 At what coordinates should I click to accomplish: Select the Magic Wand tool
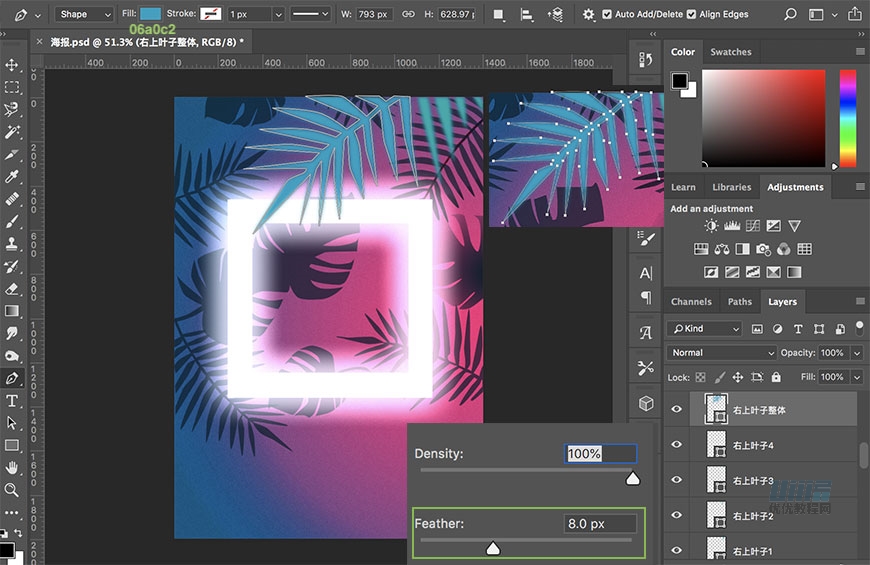tap(12, 132)
